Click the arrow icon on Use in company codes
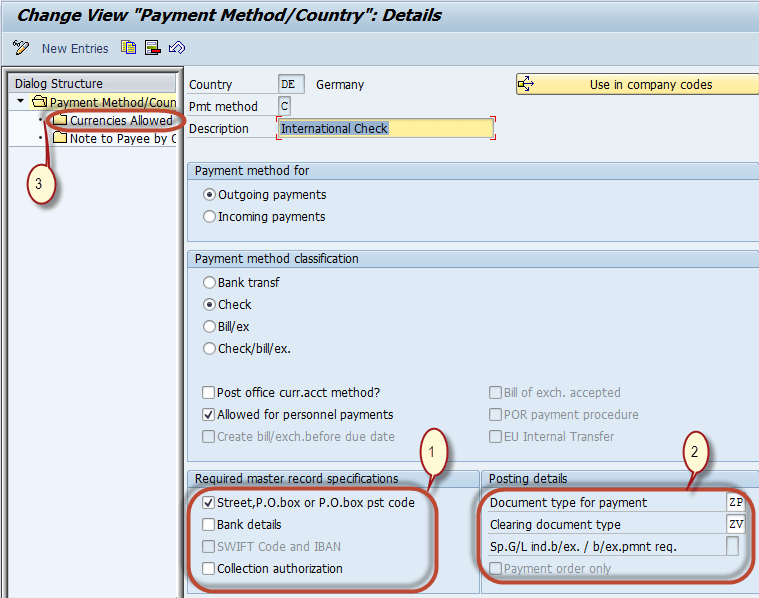The height and width of the screenshot is (598, 759). 526,85
